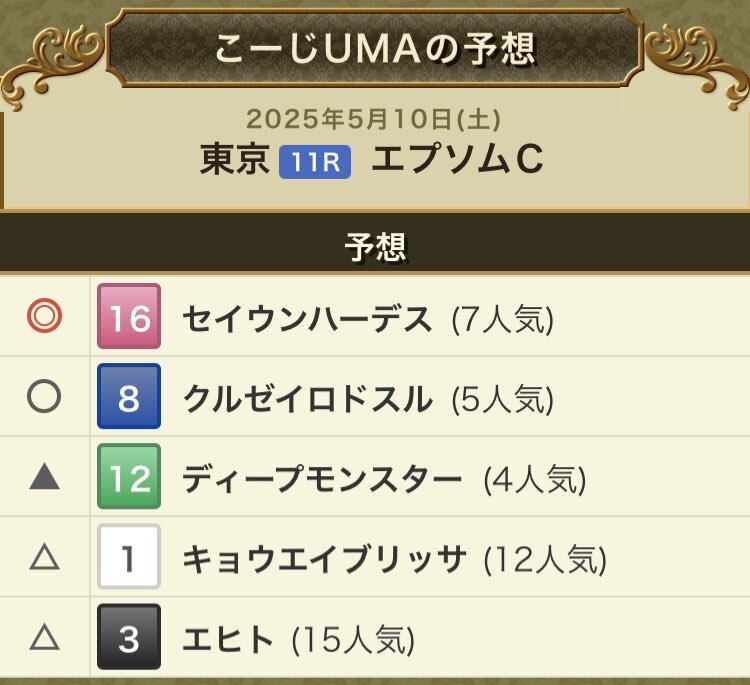Click the hollow triangle beside Kyoei Brissa
This screenshot has width=750, height=685.
pyautogui.click(x=44, y=557)
